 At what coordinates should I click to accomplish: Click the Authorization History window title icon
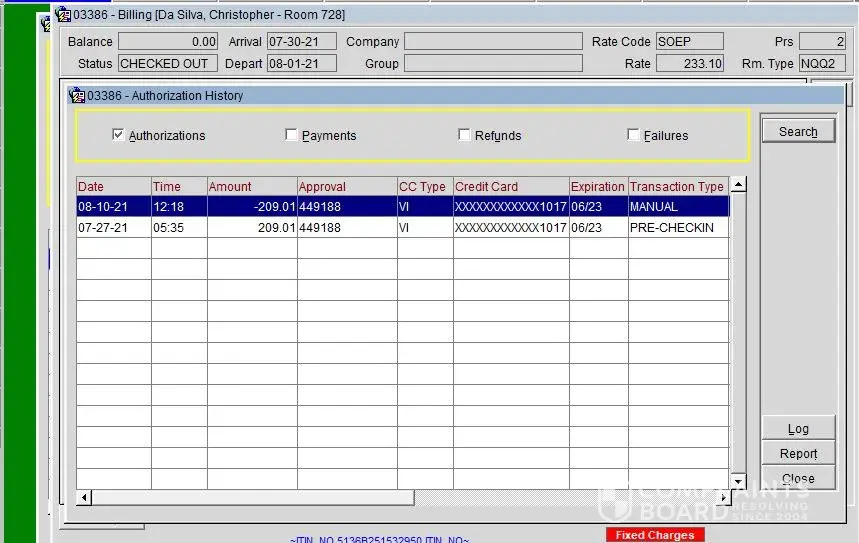tap(76, 96)
